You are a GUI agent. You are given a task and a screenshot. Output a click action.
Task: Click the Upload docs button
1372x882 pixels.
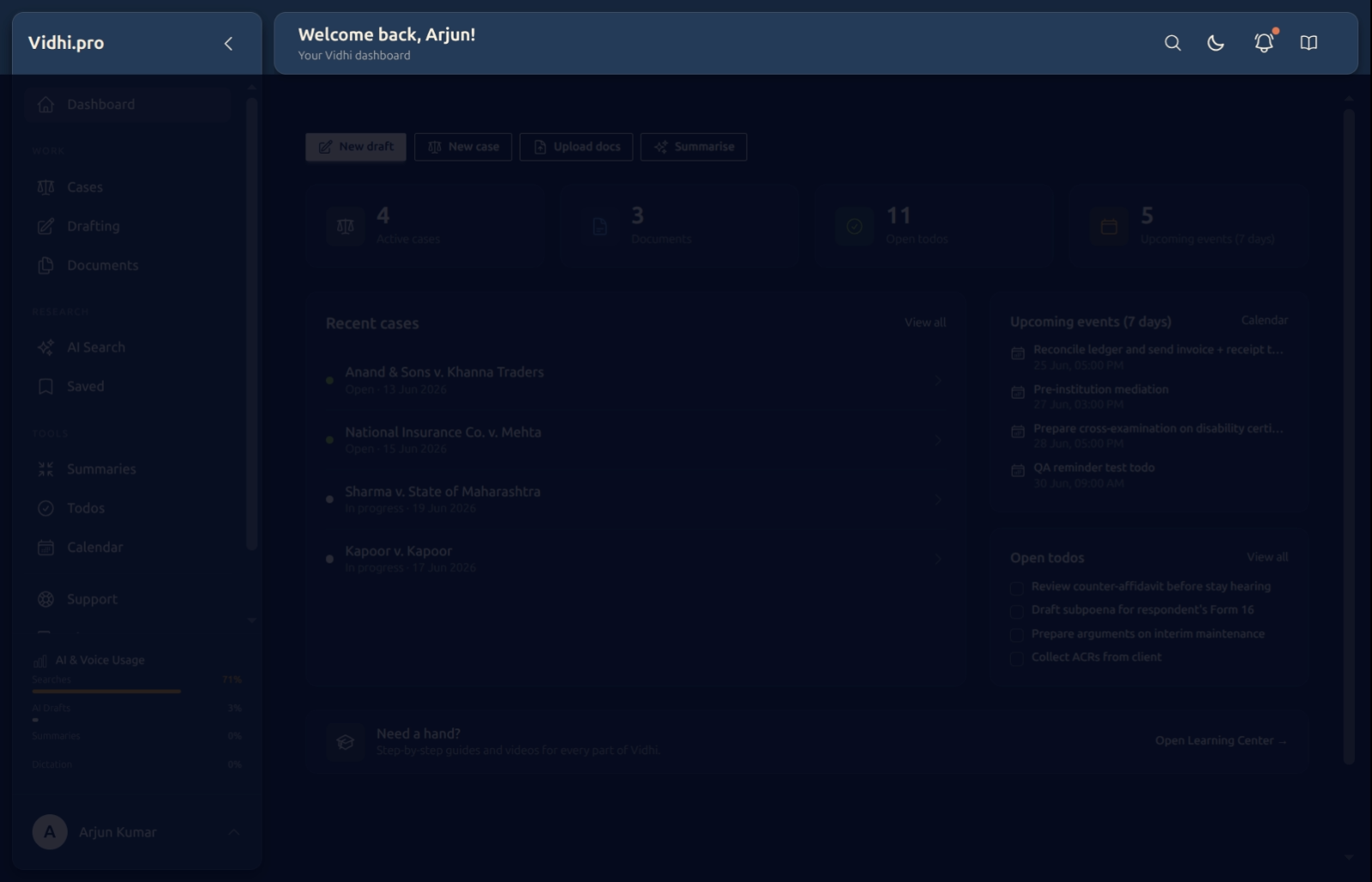576,147
